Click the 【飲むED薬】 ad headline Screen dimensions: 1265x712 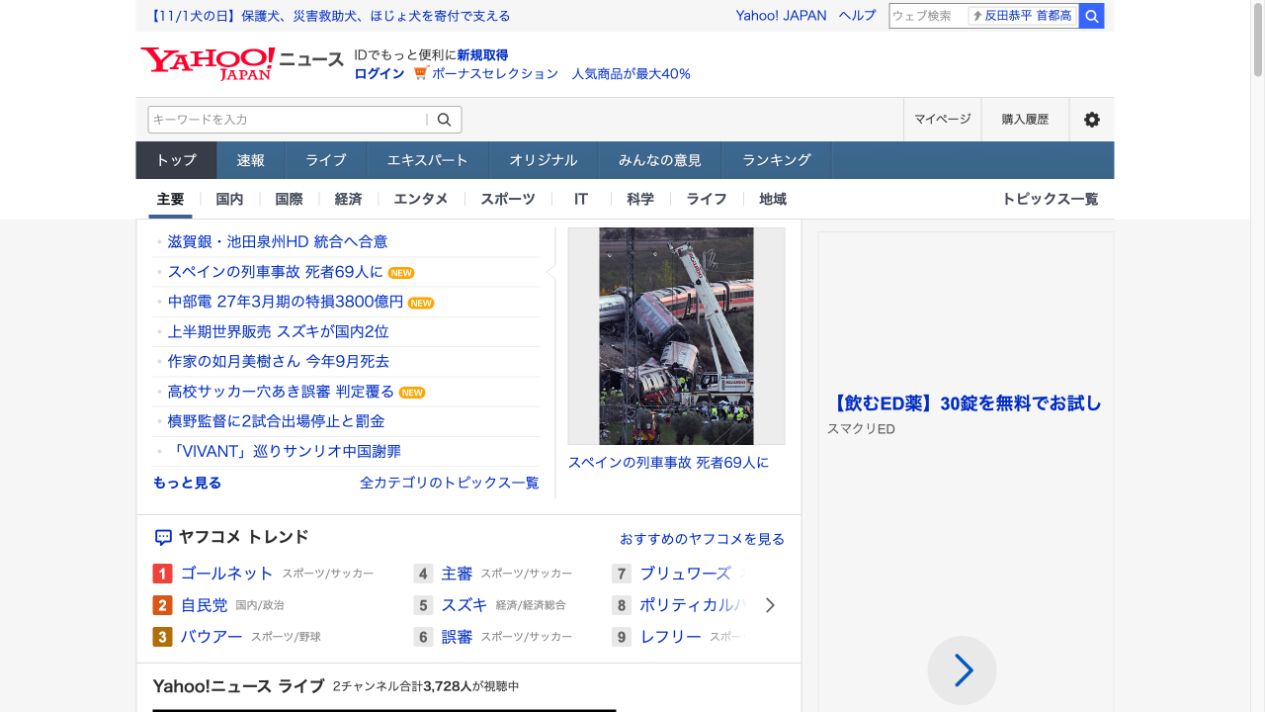tap(965, 403)
